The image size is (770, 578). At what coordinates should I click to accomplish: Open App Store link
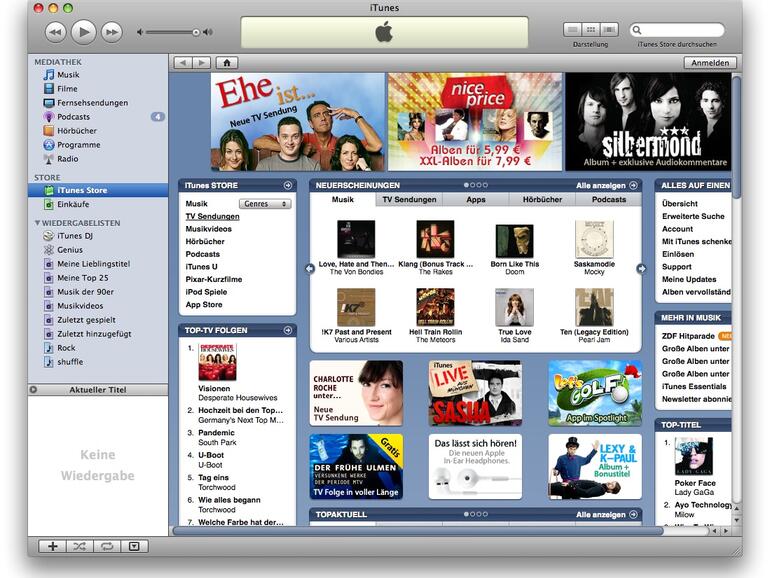[x=204, y=304]
